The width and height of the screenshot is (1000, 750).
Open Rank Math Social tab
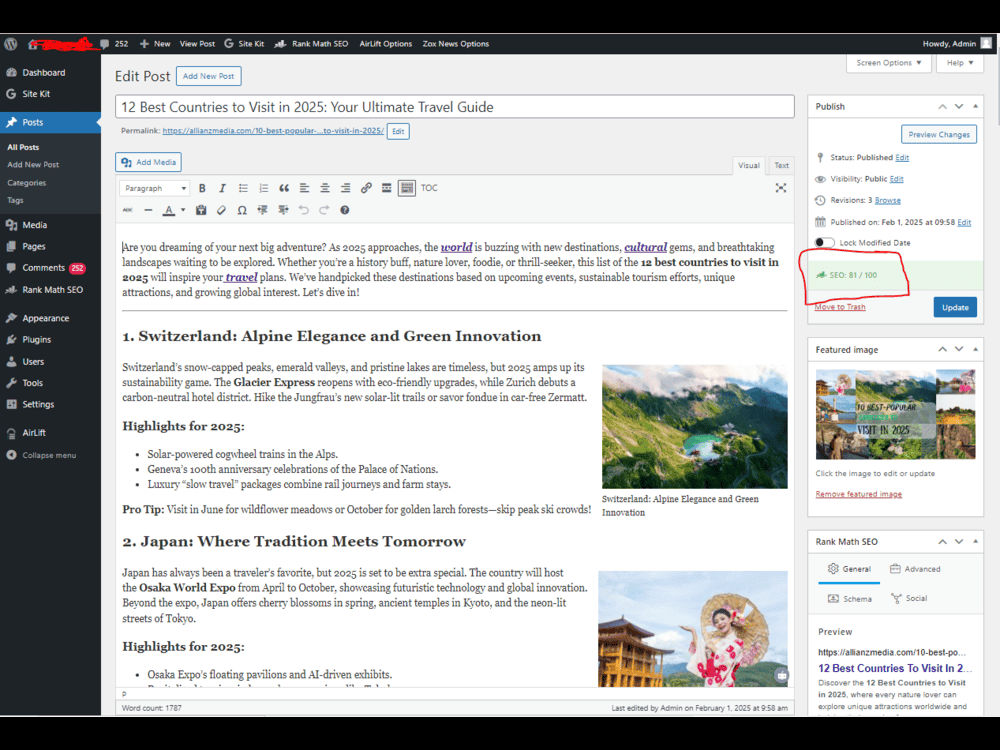[x=909, y=599]
